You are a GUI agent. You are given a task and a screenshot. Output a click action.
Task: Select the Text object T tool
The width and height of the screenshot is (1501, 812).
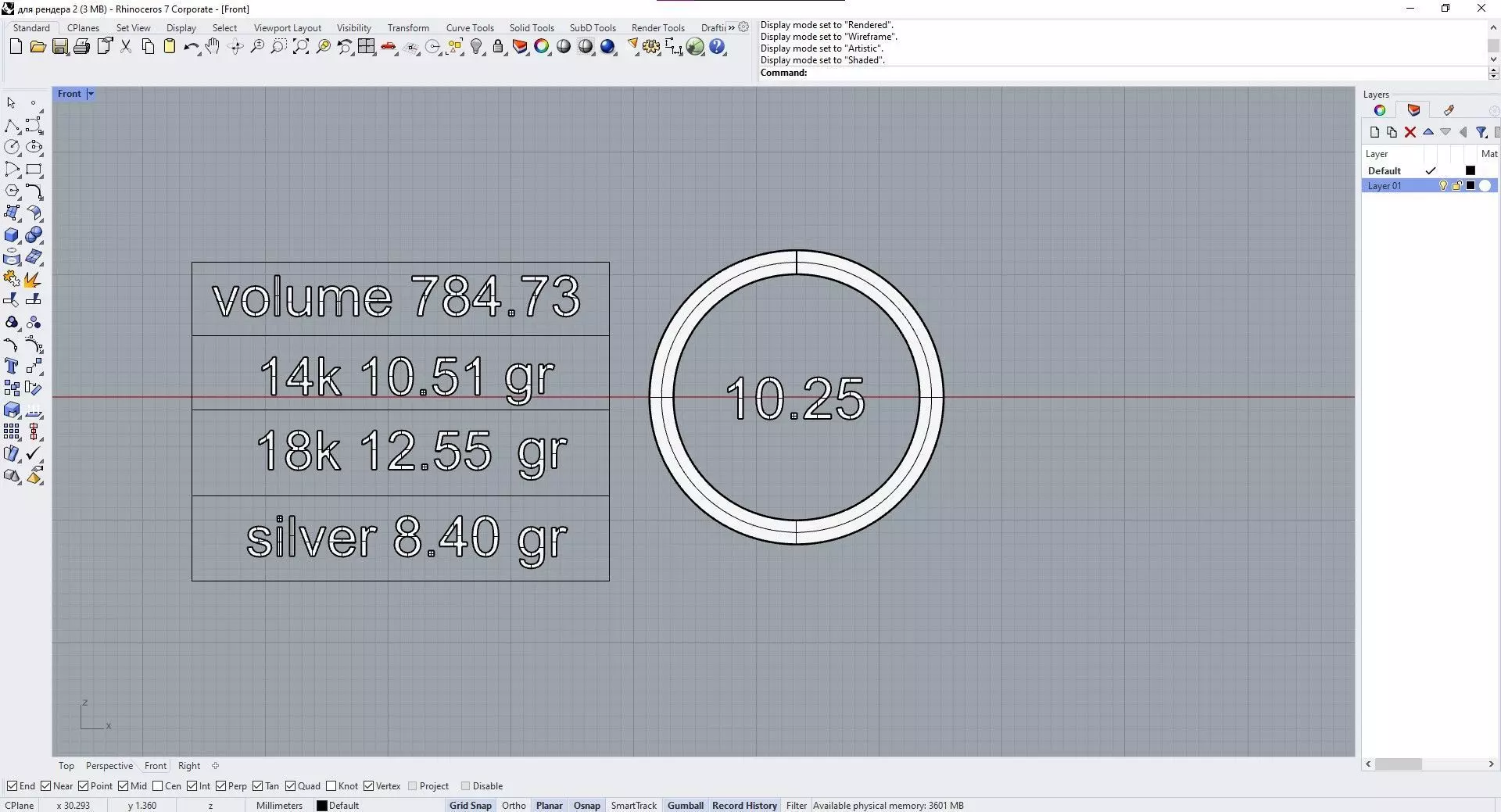point(12,366)
